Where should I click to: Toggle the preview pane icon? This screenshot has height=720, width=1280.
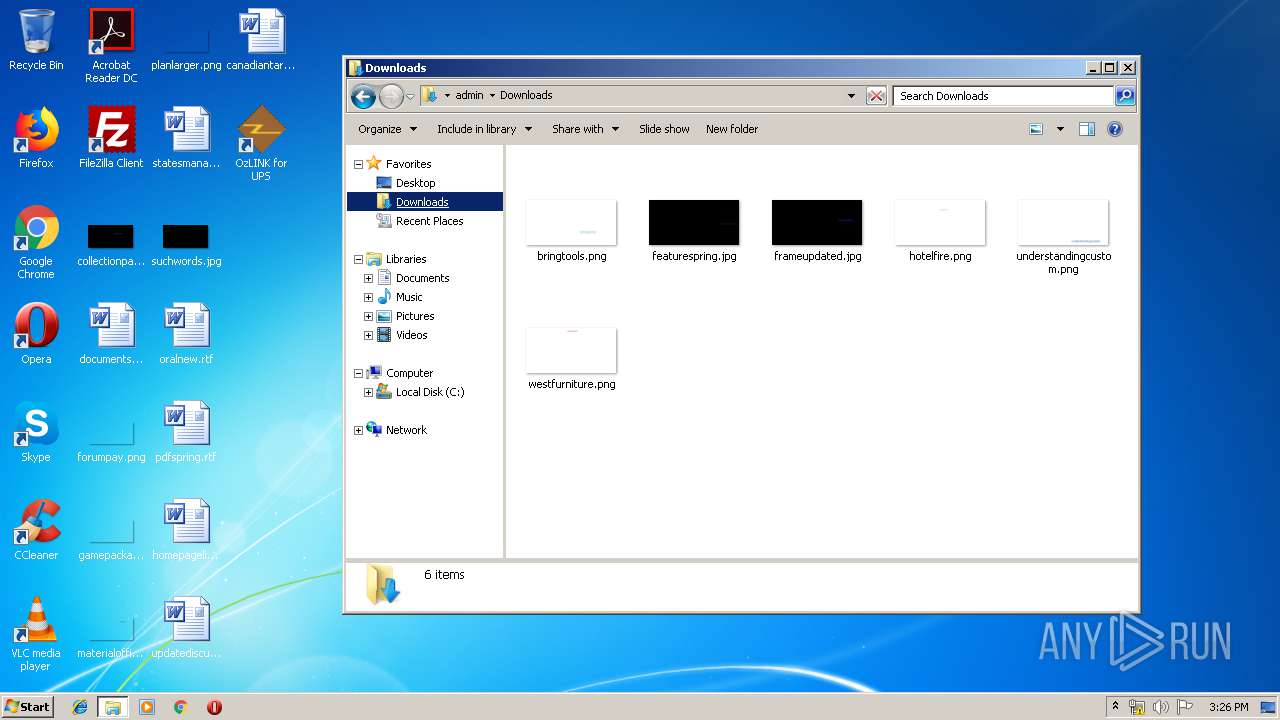click(1087, 129)
